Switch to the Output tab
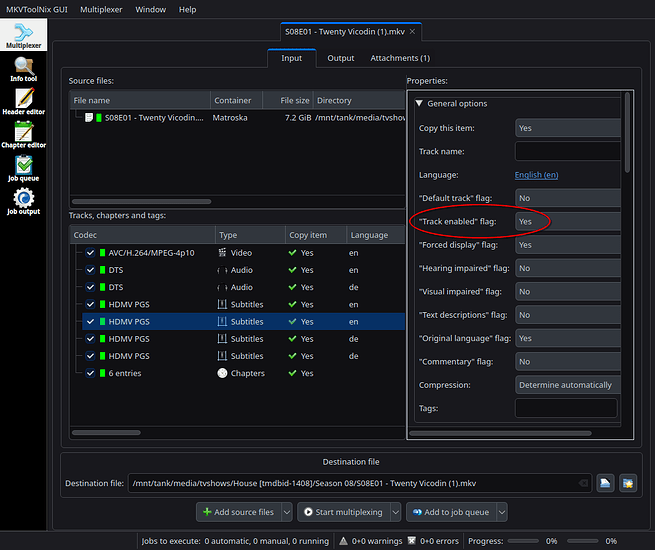Screen dimensions: 655x550 340,58
